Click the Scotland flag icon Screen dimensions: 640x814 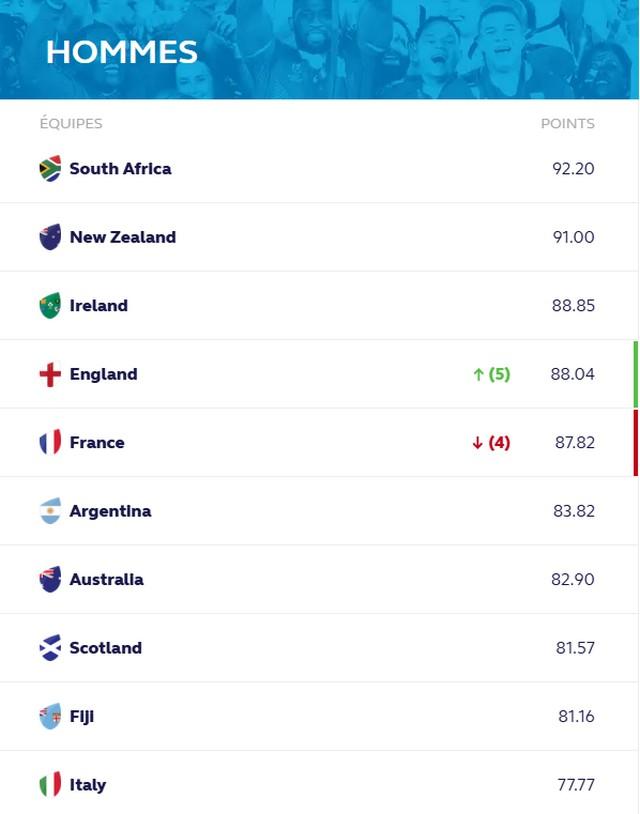50,648
